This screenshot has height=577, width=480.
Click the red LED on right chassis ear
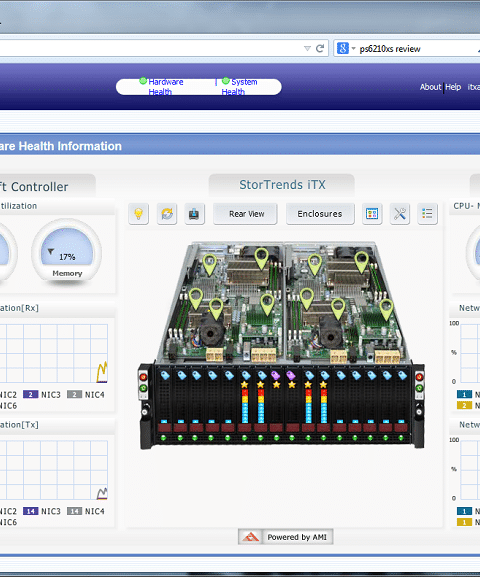point(419,376)
